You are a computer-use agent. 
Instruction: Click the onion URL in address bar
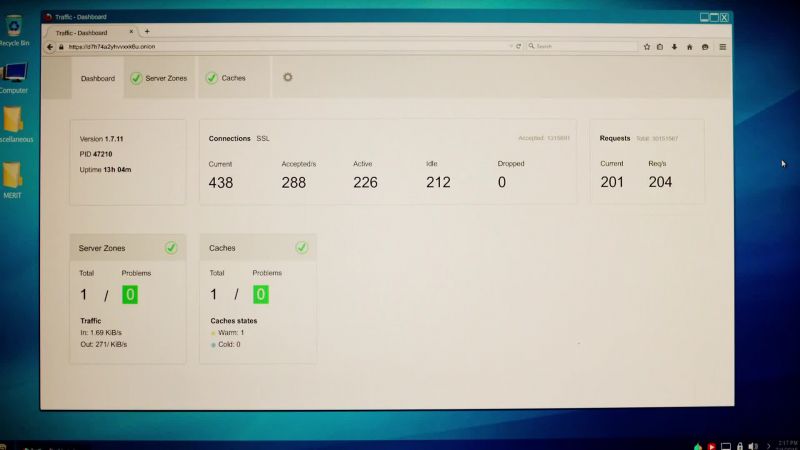coord(112,46)
